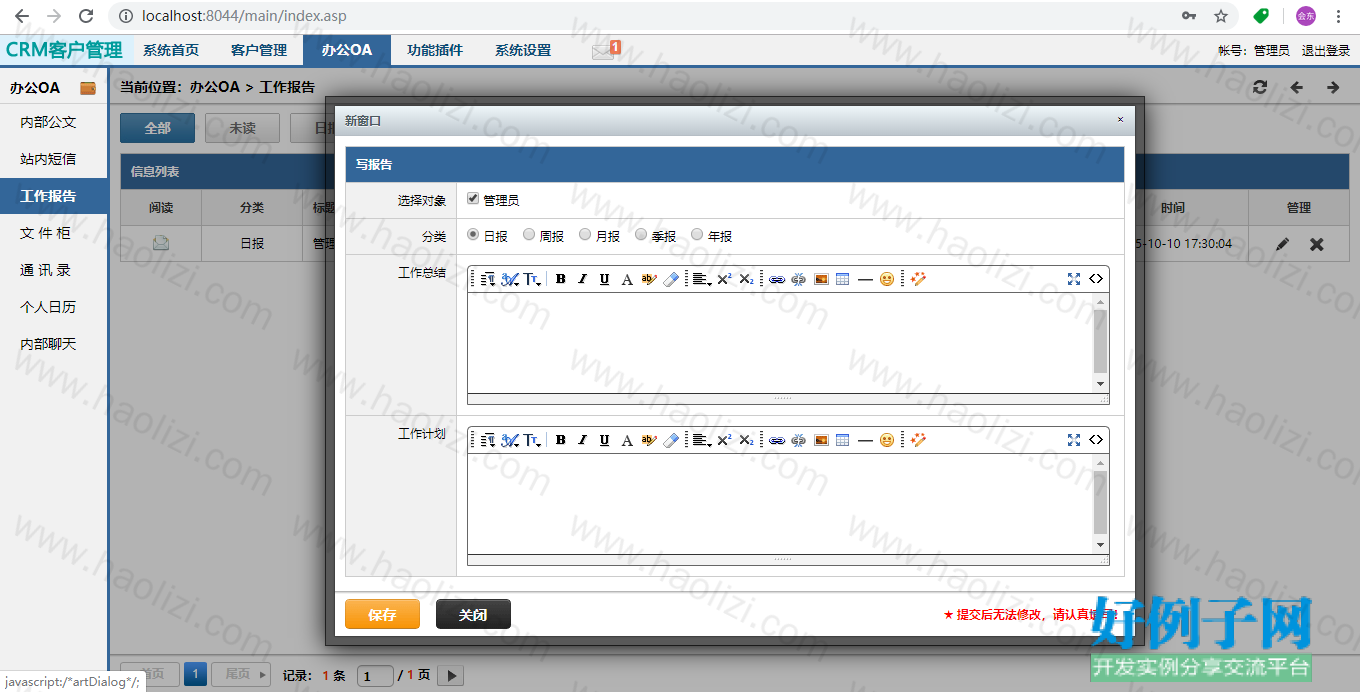Screen dimensions: 1360x692
Task: Click the pencil edit icon in the report row
Action: (x=1283, y=244)
